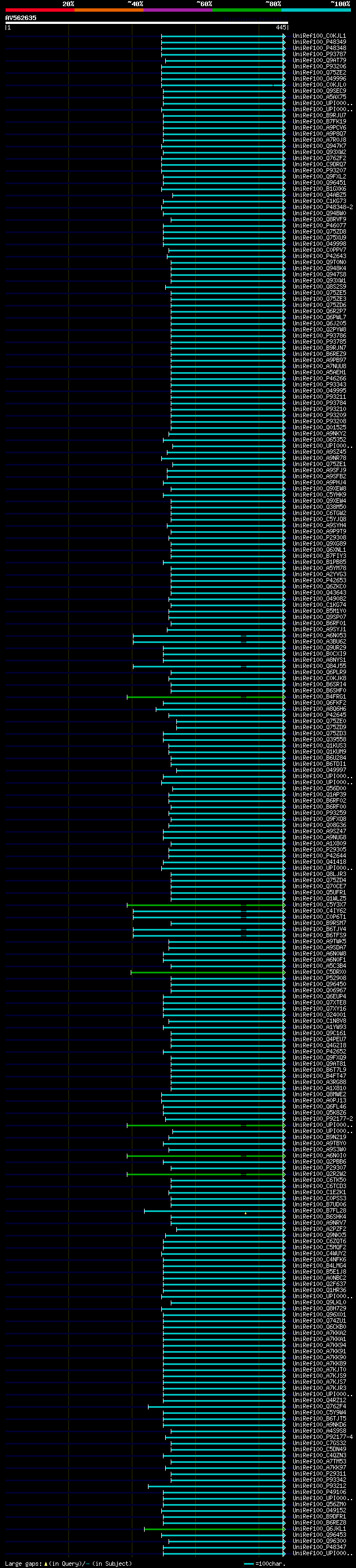Select hit label UniRef100_P42645

click(x=319, y=715)
